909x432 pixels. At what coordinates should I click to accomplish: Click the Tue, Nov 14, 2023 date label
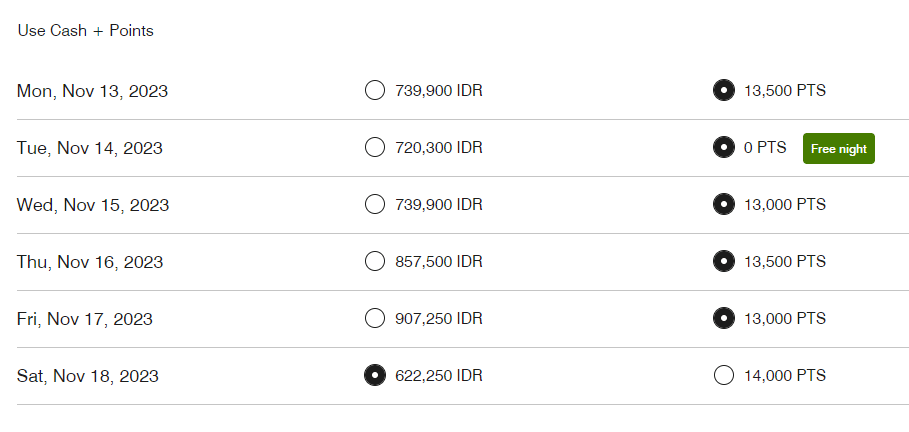90,148
